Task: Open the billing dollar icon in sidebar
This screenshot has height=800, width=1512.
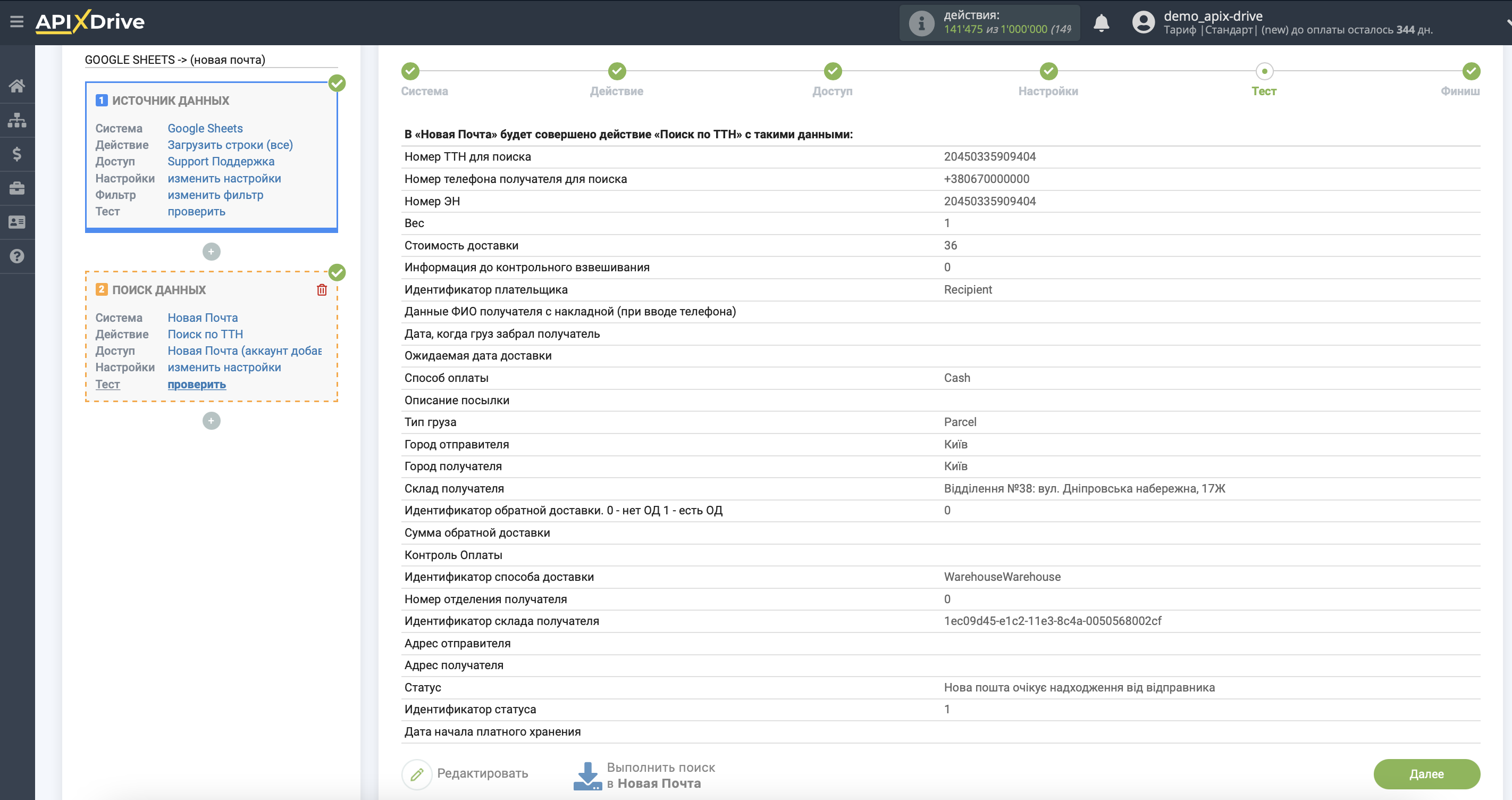Action: [x=17, y=154]
